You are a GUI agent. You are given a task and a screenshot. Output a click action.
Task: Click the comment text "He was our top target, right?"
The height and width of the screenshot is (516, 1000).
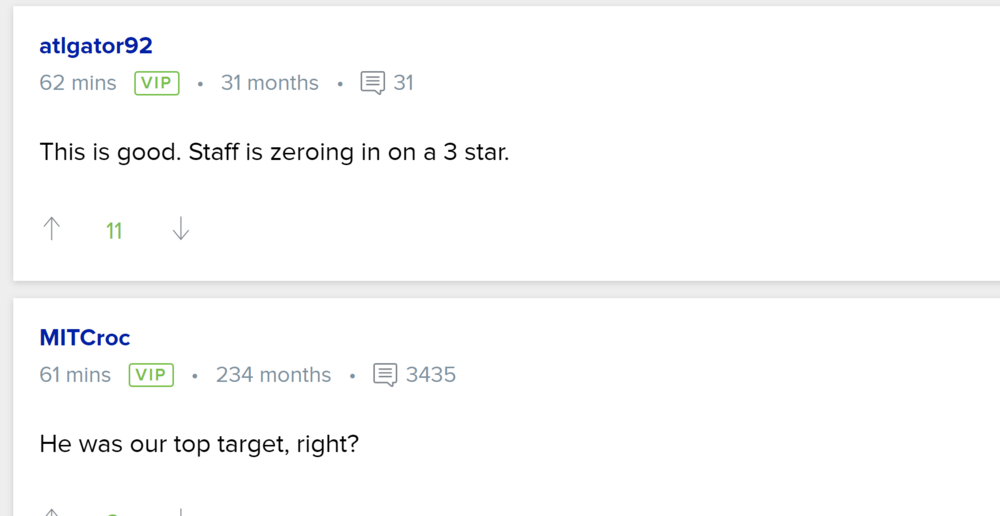click(x=199, y=443)
